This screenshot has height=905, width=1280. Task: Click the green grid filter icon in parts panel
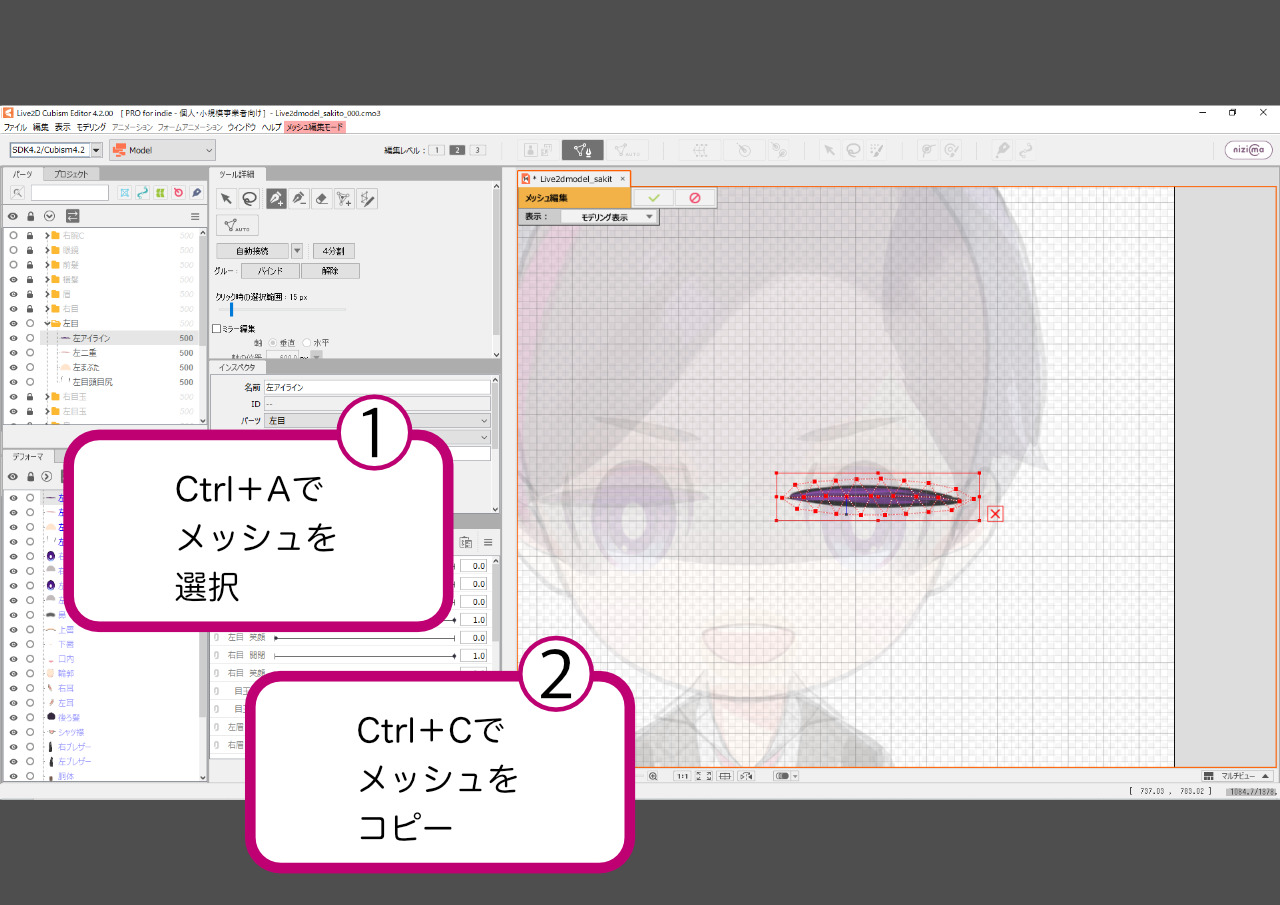[160, 192]
